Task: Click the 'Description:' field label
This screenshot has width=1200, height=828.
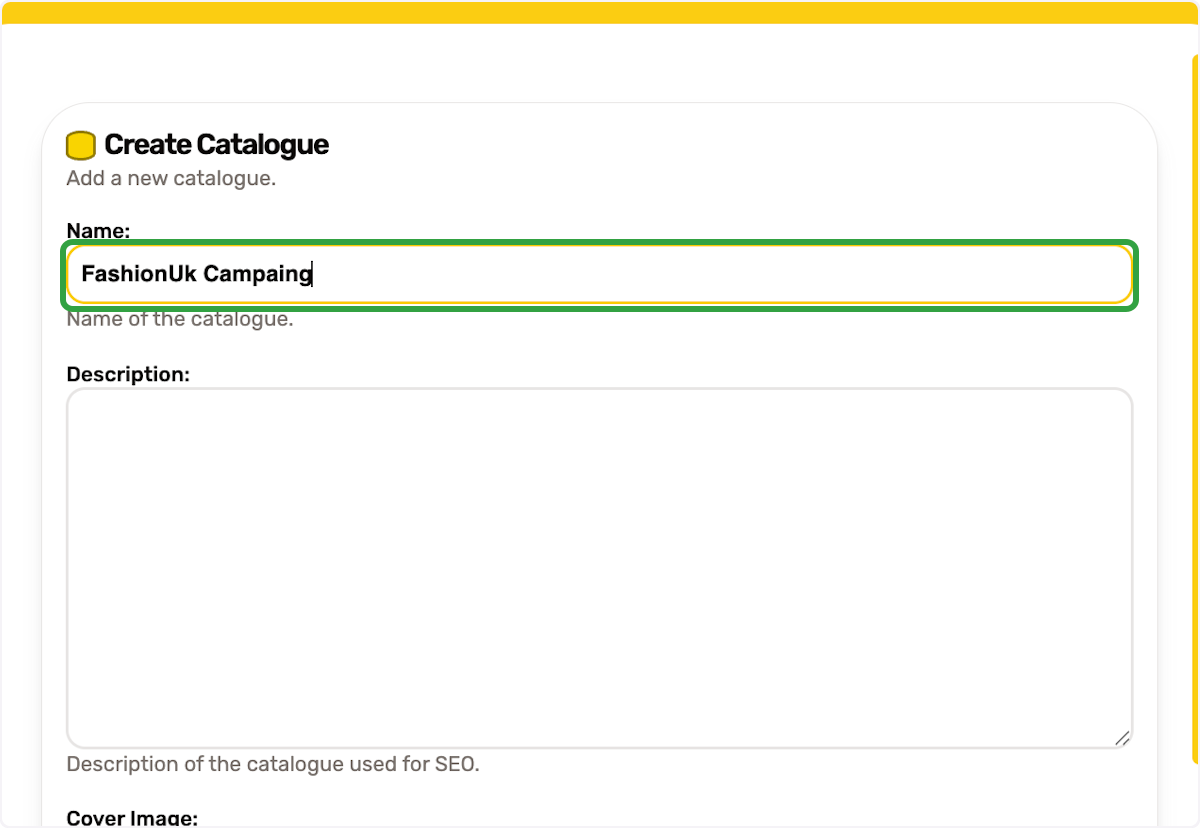Action: click(x=128, y=374)
